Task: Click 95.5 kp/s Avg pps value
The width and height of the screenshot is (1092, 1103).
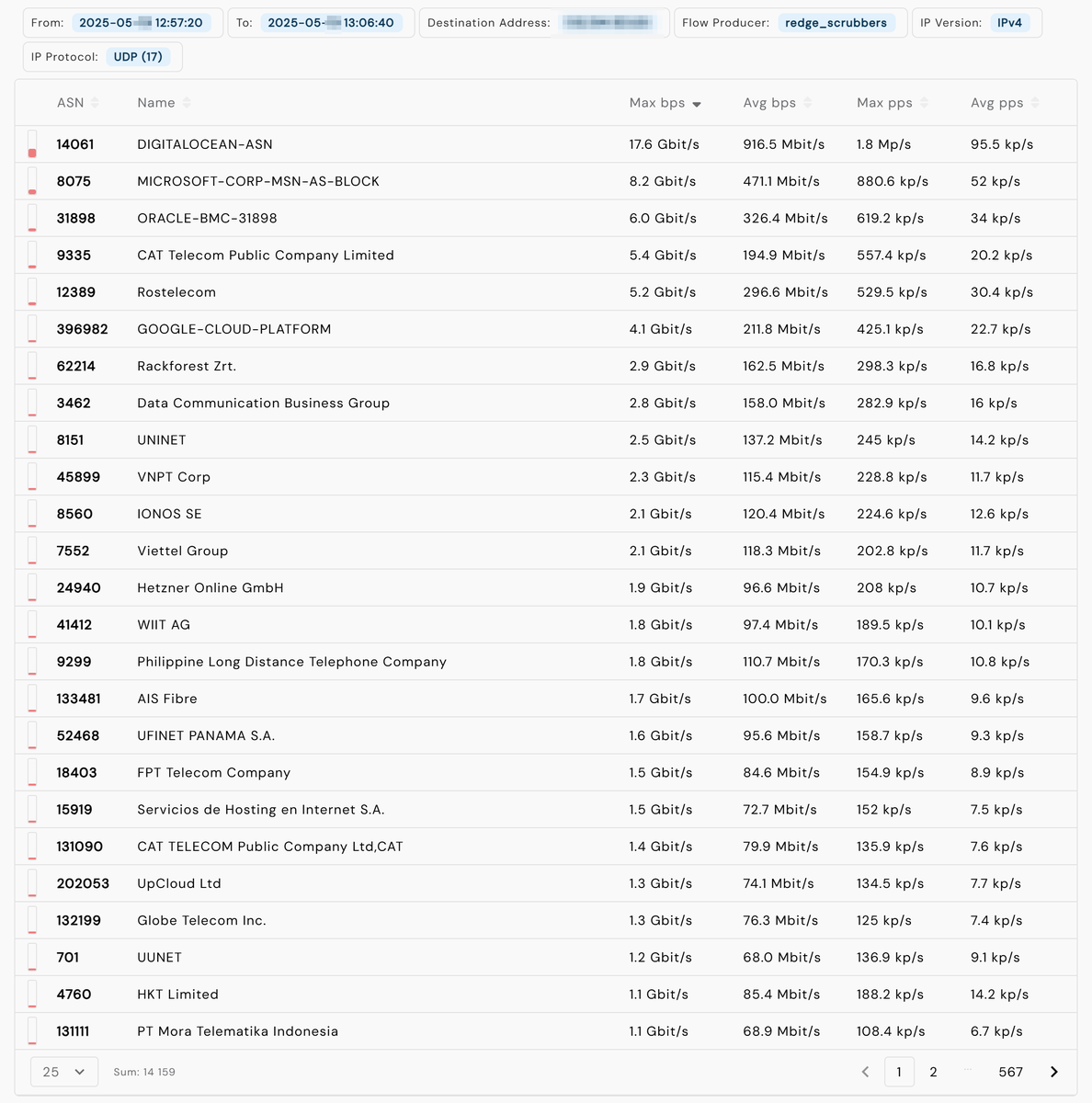Action: click(1002, 144)
